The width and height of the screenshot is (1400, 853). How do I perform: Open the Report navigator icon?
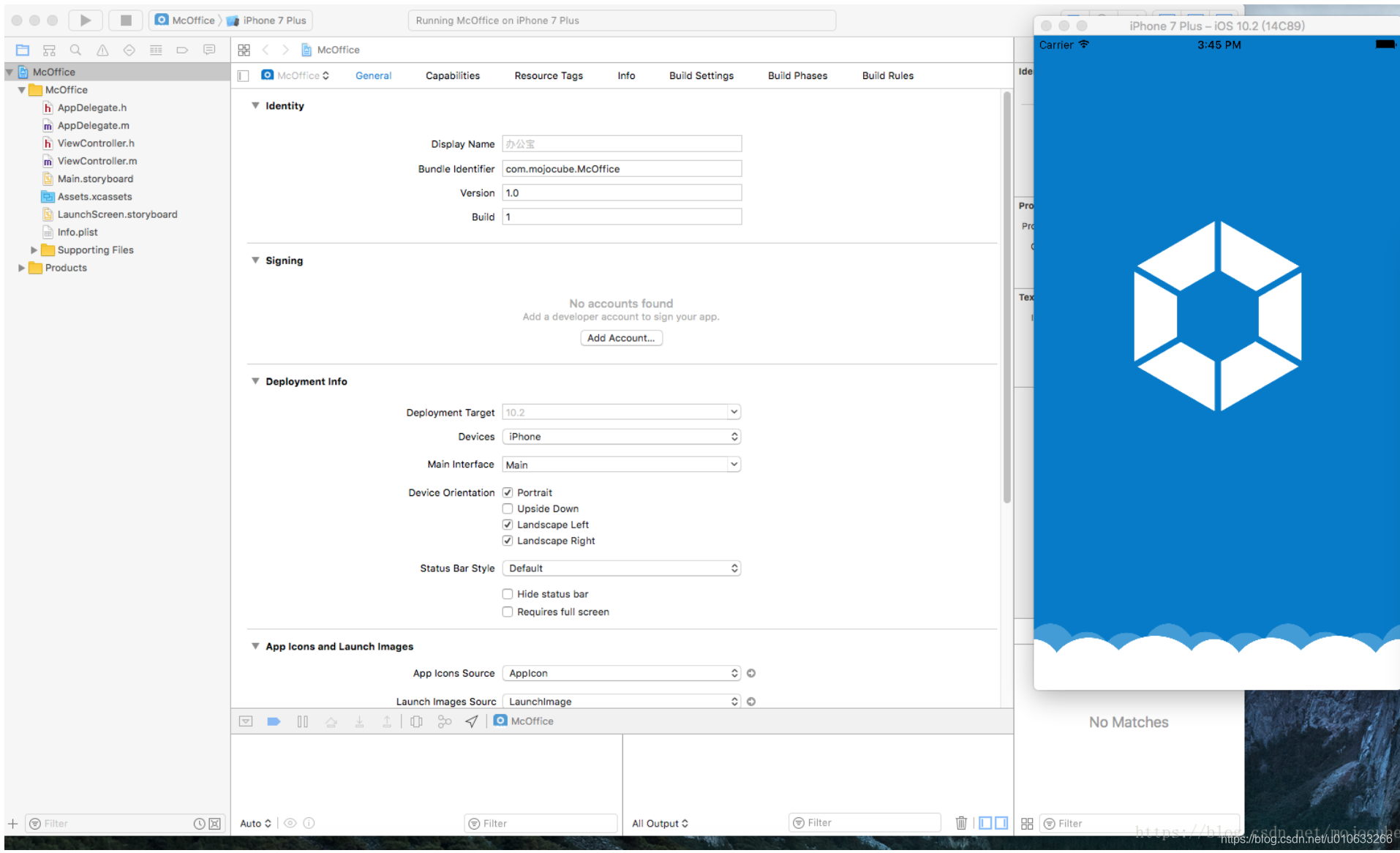click(x=209, y=50)
